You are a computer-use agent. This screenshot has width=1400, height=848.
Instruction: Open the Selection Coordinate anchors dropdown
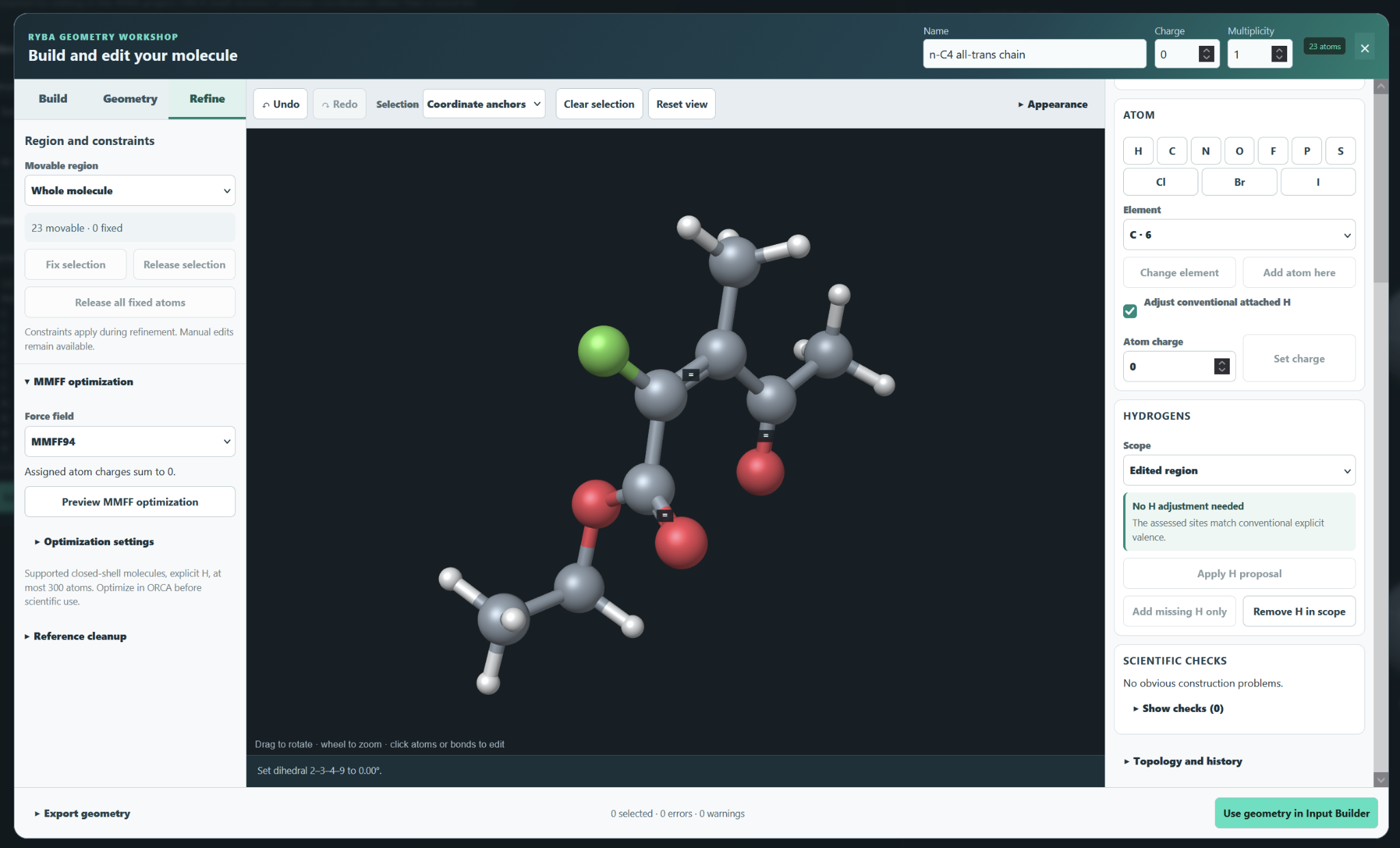coord(484,104)
